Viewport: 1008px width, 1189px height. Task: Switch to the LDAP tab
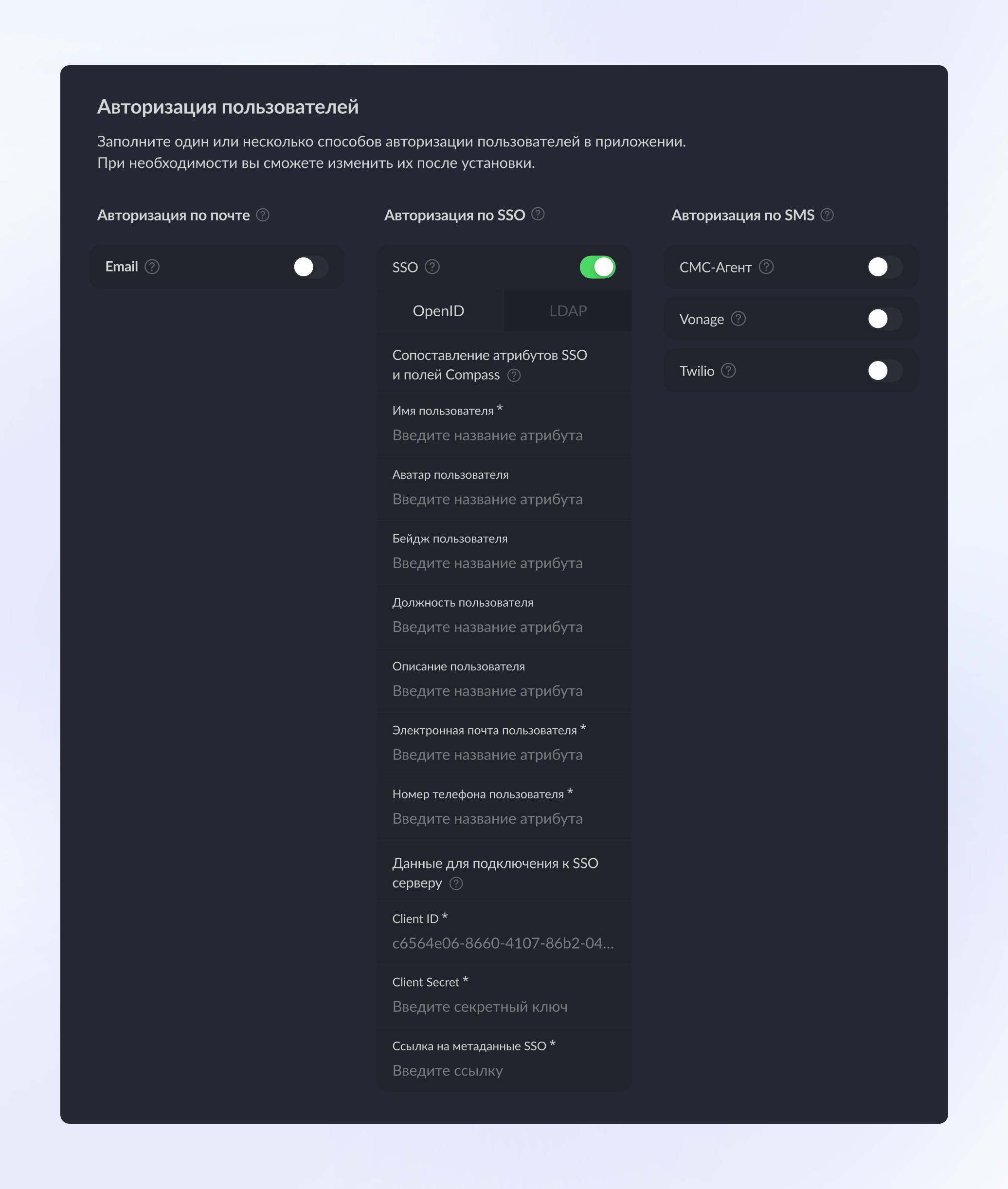coord(567,311)
